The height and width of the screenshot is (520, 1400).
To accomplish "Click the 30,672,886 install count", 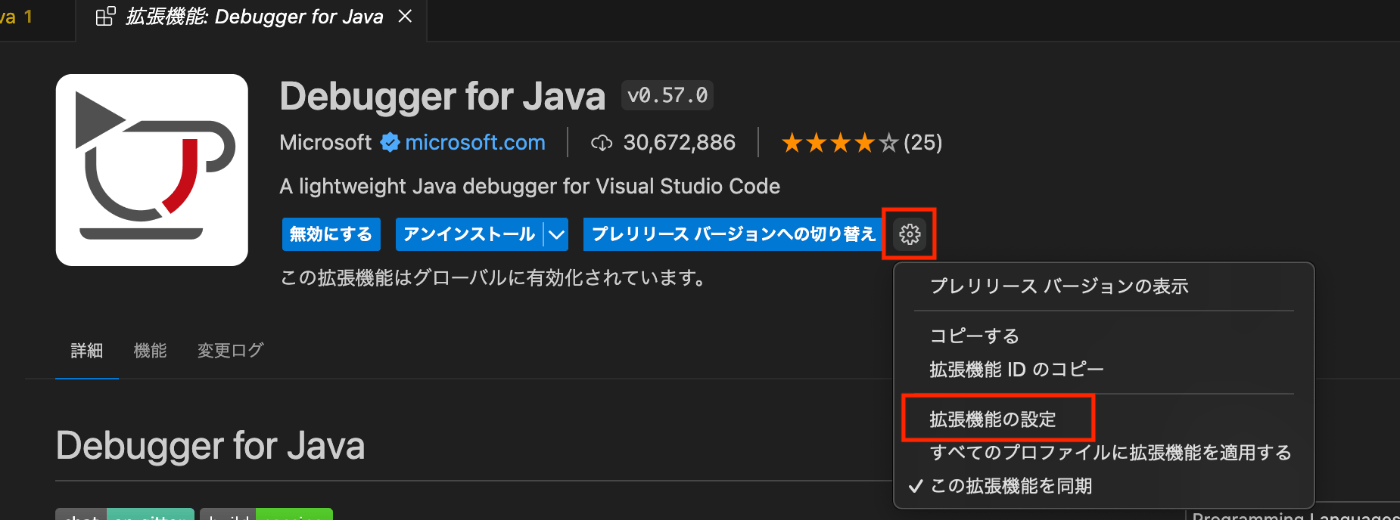I will pos(679,143).
